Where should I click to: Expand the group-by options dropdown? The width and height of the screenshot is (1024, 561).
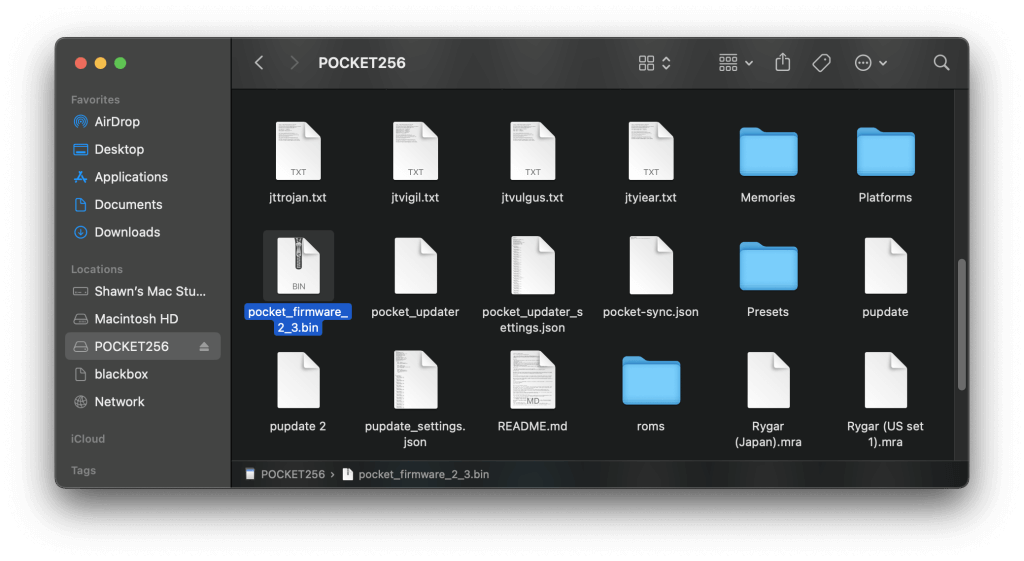coord(736,63)
